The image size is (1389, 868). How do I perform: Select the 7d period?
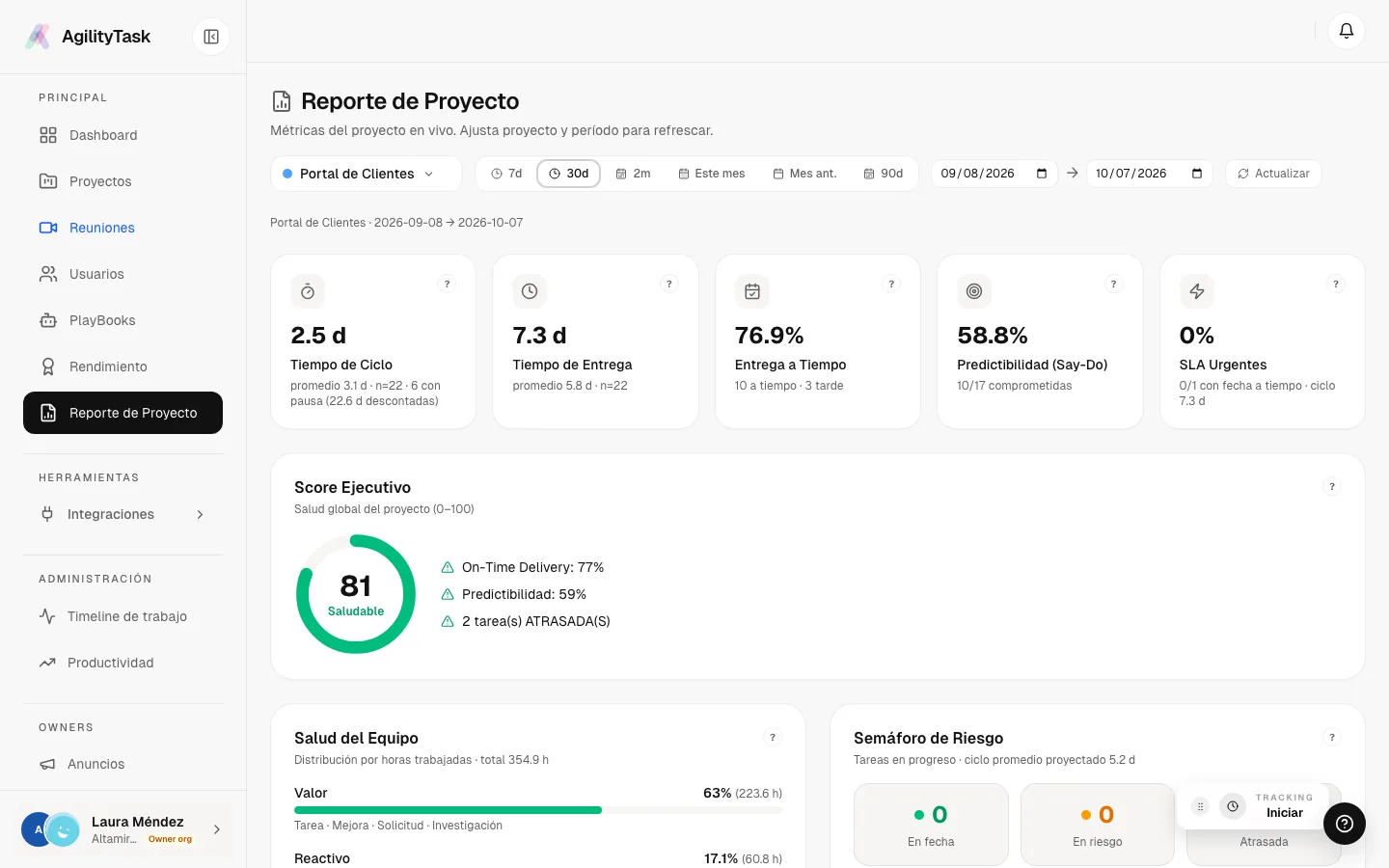point(506,174)
